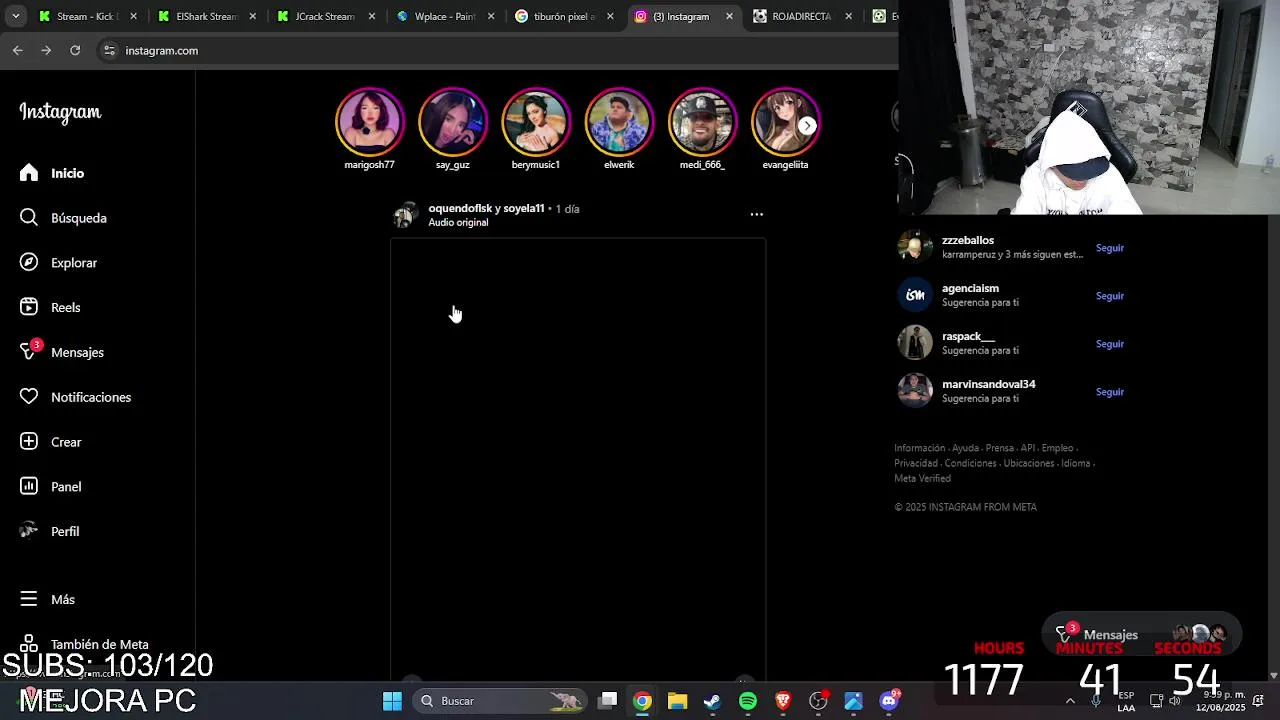This screenshot has height=720, width=1280.
Task: Switch to the ElShark Stream tab
Action: click(205, 16)
